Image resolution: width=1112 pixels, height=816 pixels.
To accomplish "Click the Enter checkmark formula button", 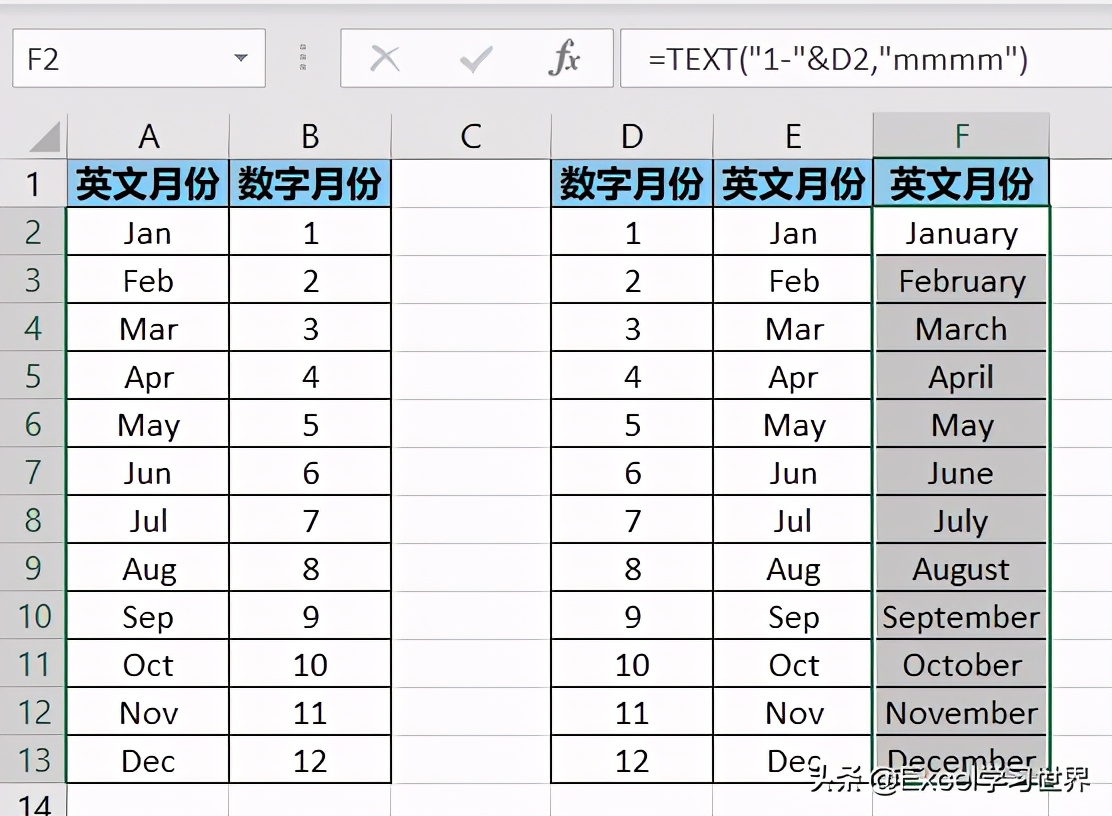I will pyautogui.click(x=476, y=59).
